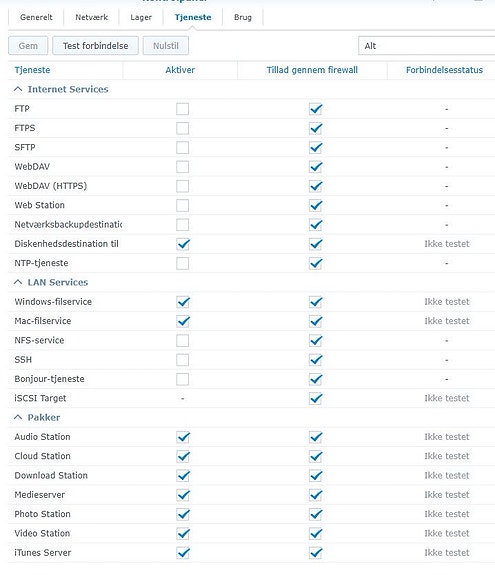Collapse the Internet Services section
The height and width of the screenshot is (575, 495).
click(x=18, y=89)
